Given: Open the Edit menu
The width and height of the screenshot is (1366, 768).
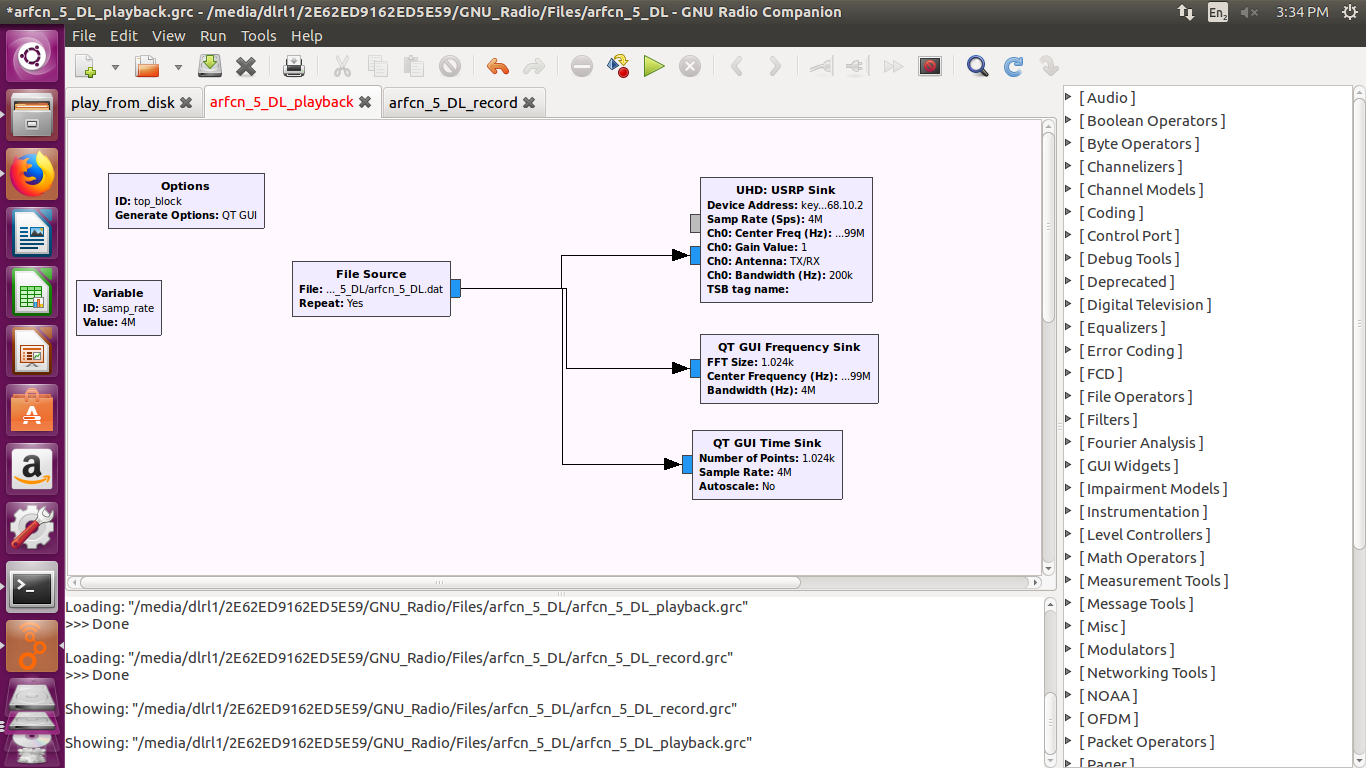Looking at the screenshot, I should (x=124, y=36).
